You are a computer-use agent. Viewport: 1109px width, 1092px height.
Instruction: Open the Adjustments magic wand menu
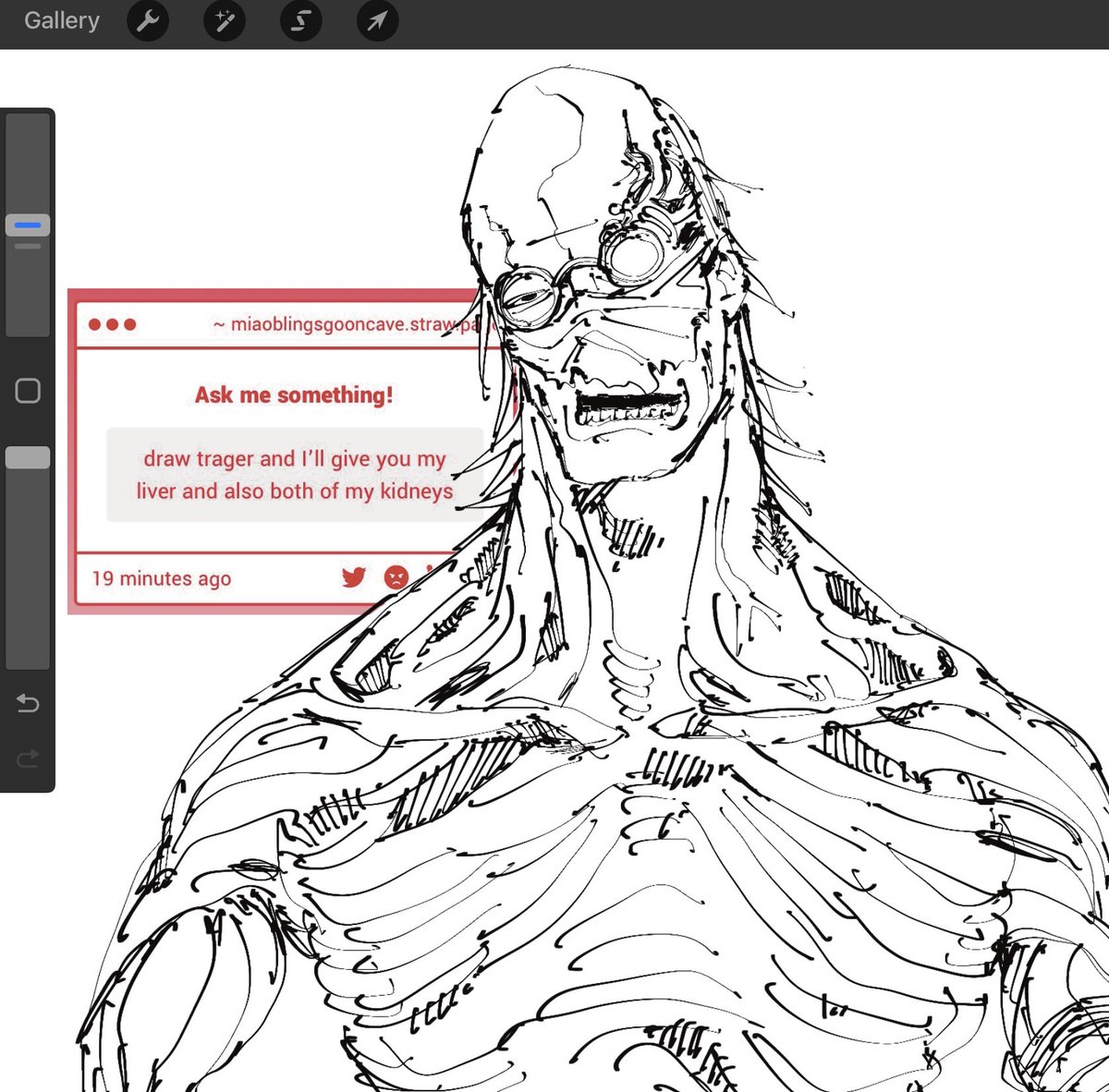tap(225, 21)
